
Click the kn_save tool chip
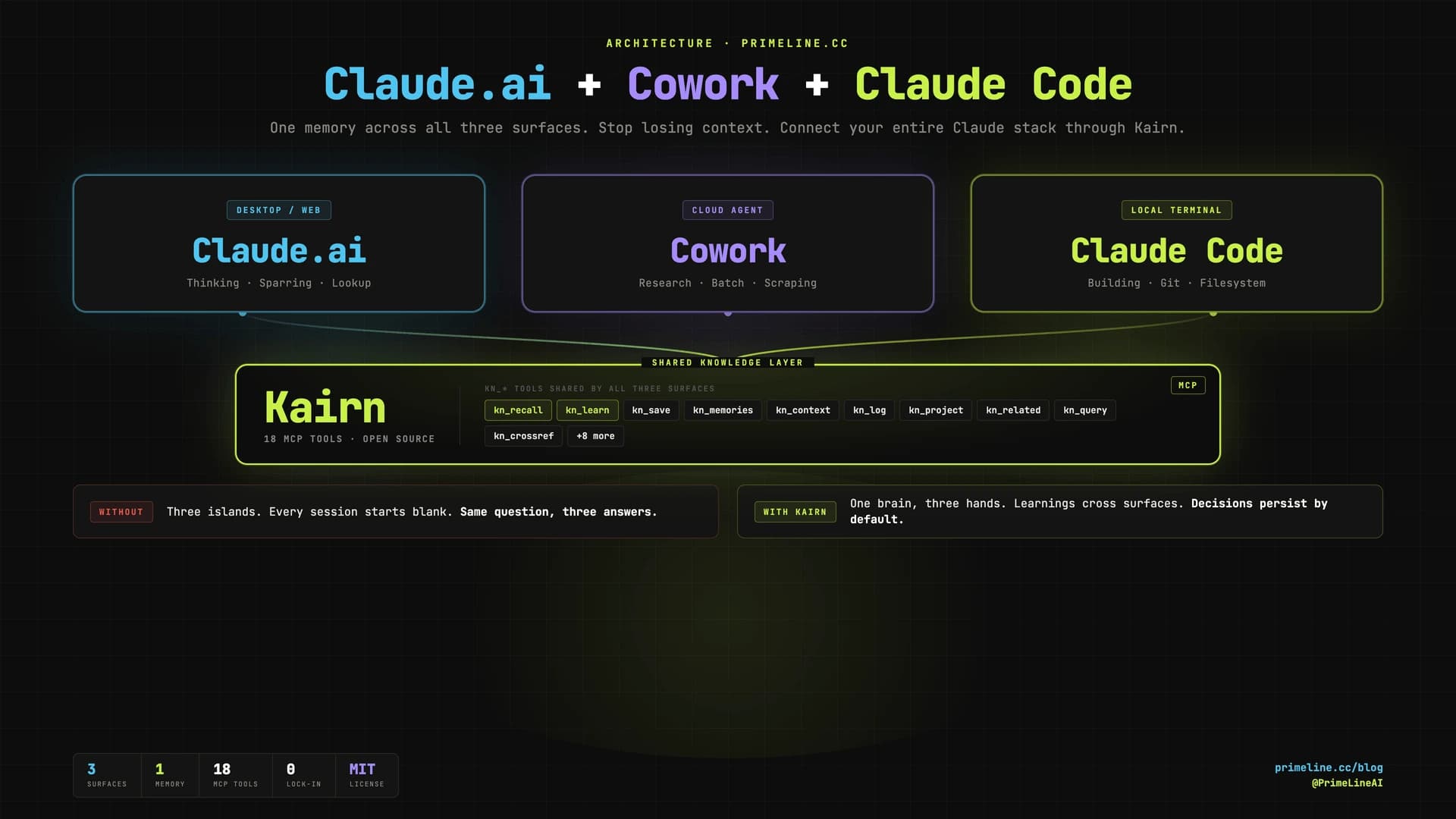[651, 410]
